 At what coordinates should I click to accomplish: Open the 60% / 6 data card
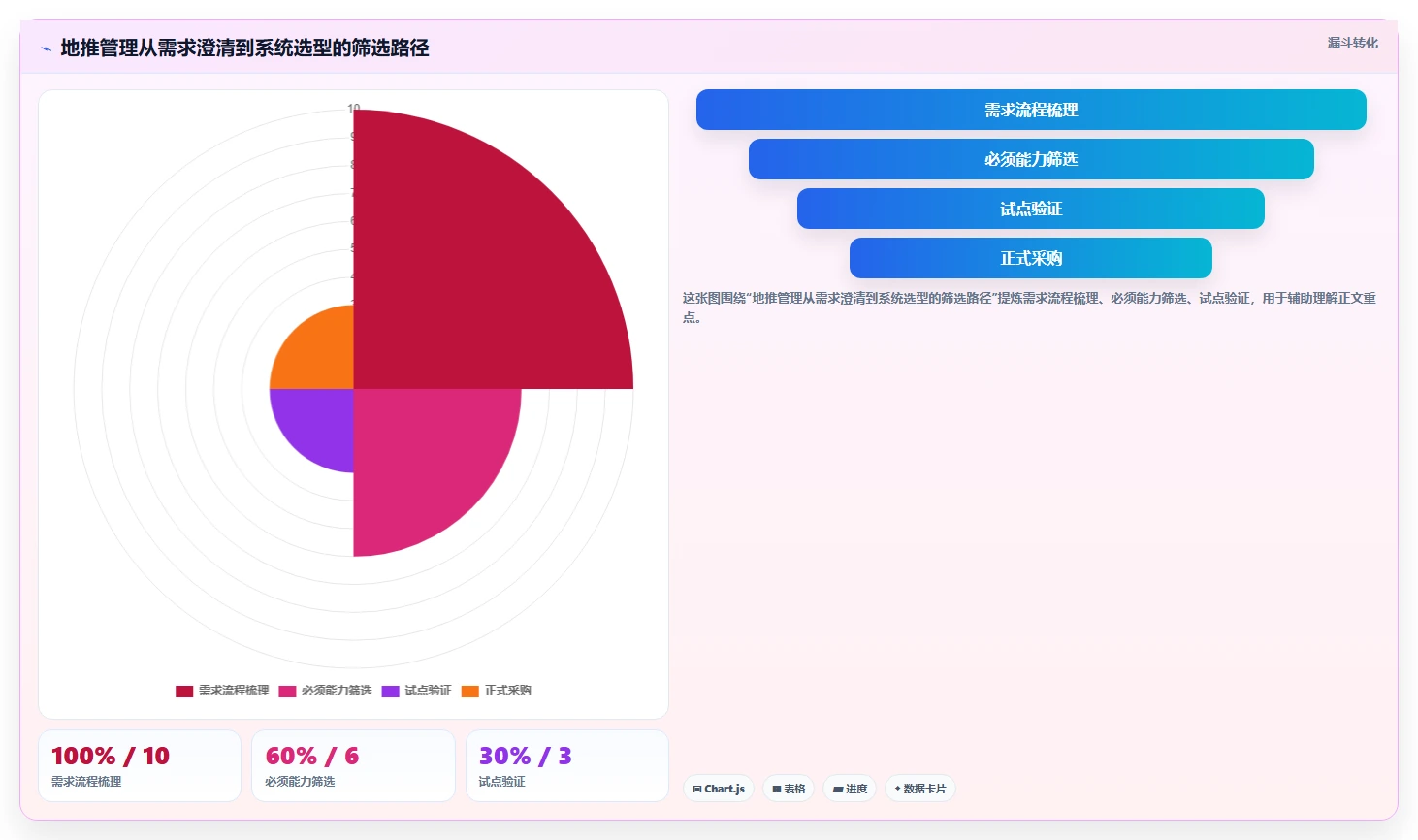(353, 765)
